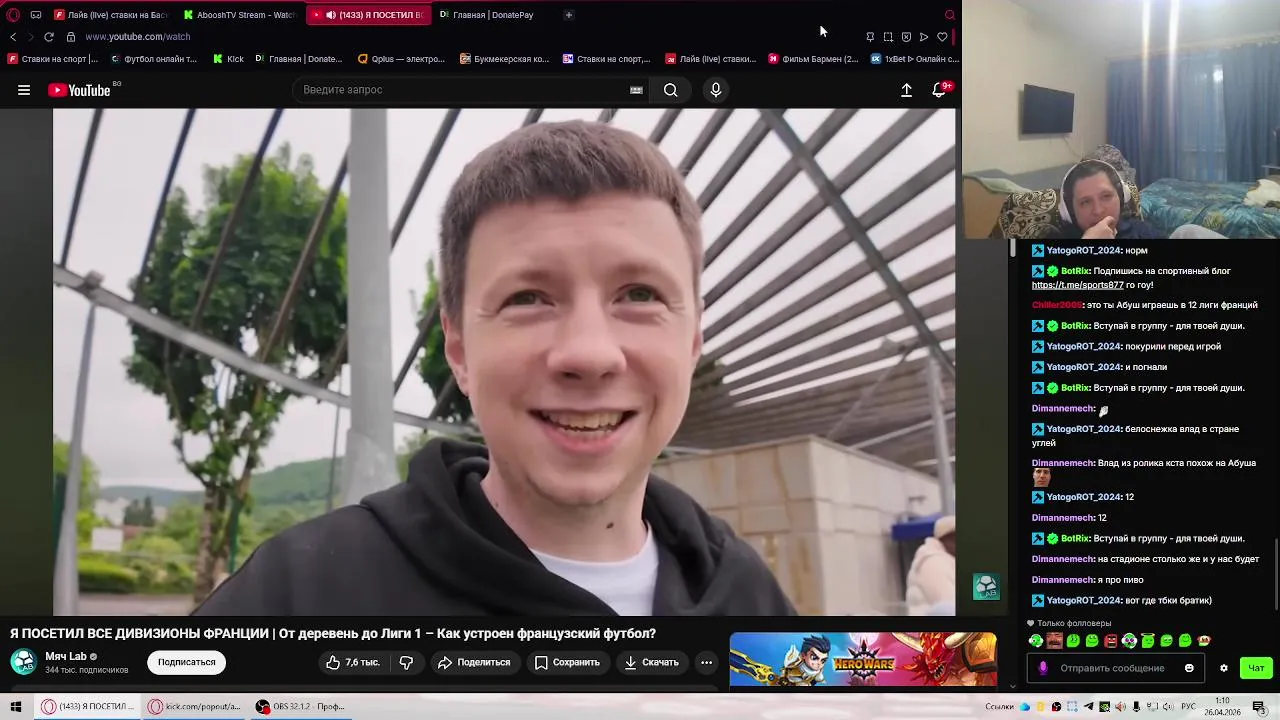Open the emoji picker in chat input
The image size is (1280, 720).
[x=1189, y=668]
